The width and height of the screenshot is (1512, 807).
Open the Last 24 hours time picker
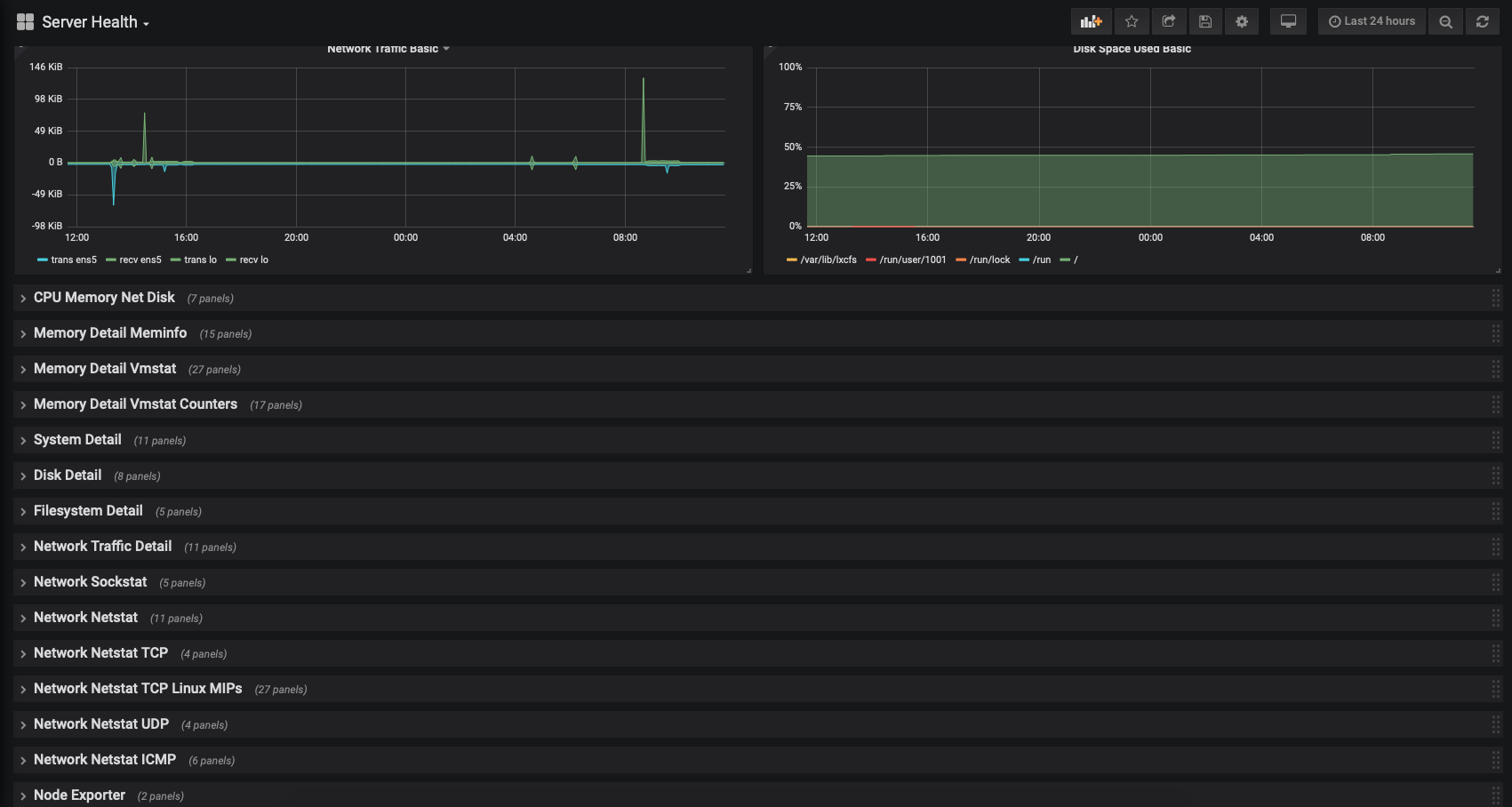click(1372, 21)
